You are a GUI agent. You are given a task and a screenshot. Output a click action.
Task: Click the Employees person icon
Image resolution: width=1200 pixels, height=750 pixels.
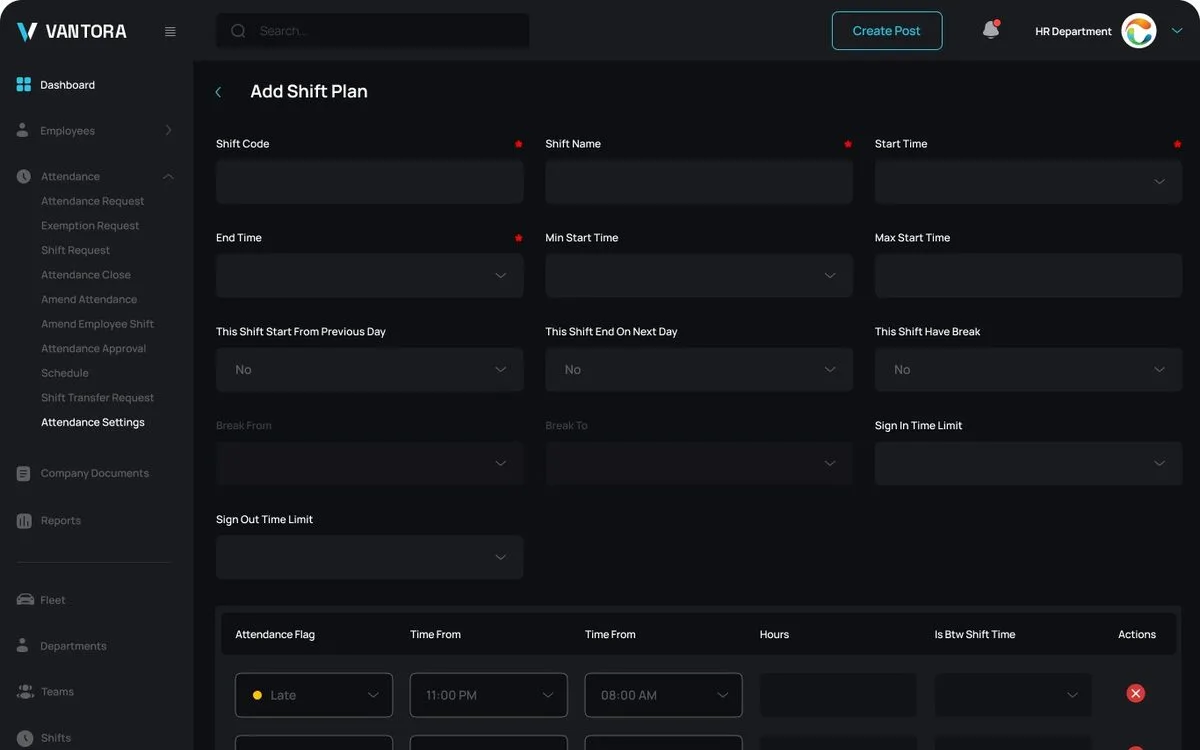click(x=23, y=130)
